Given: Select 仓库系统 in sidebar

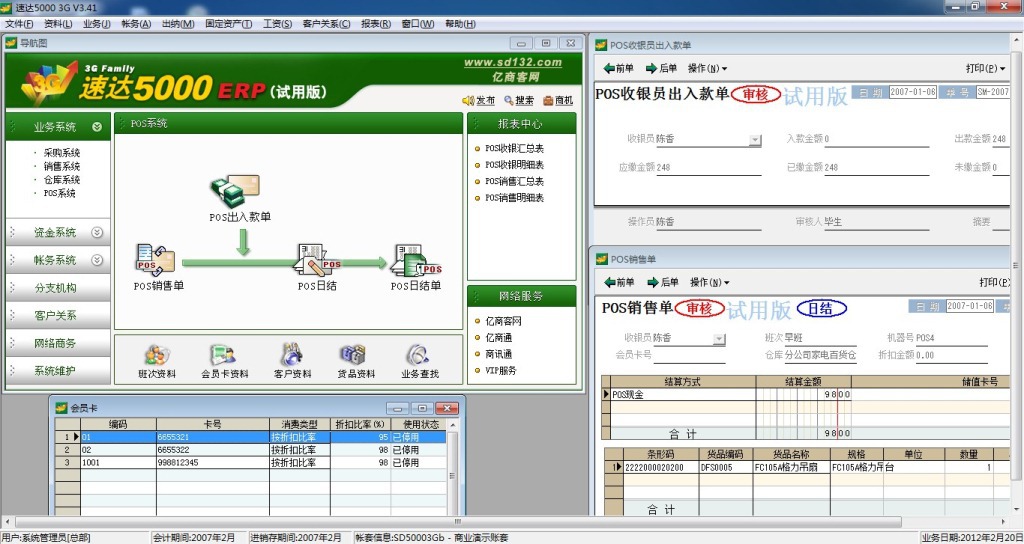Looking at the screenshot, I should click(61, 180).
